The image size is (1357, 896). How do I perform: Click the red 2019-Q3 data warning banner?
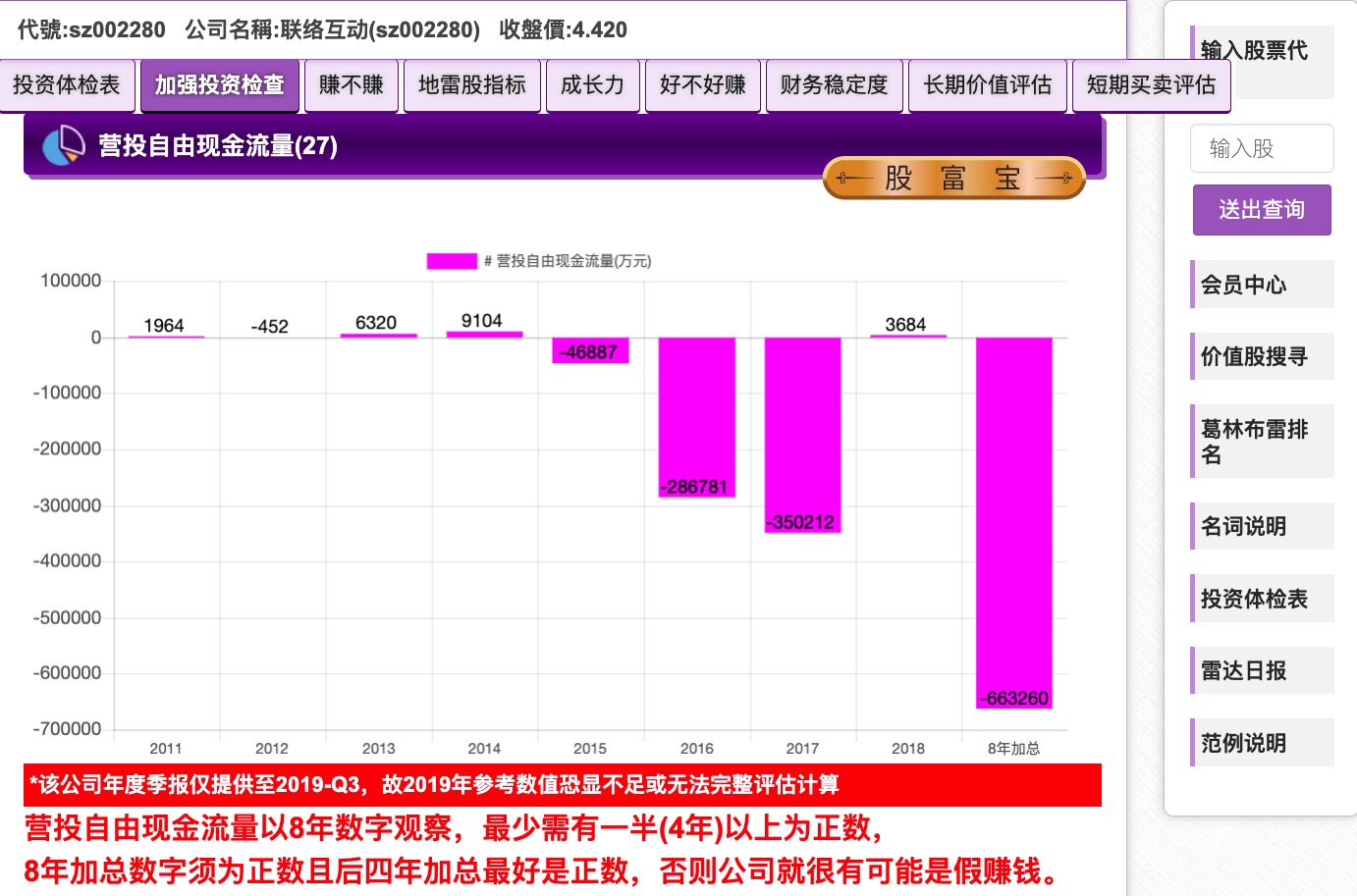tap(563, 785)
